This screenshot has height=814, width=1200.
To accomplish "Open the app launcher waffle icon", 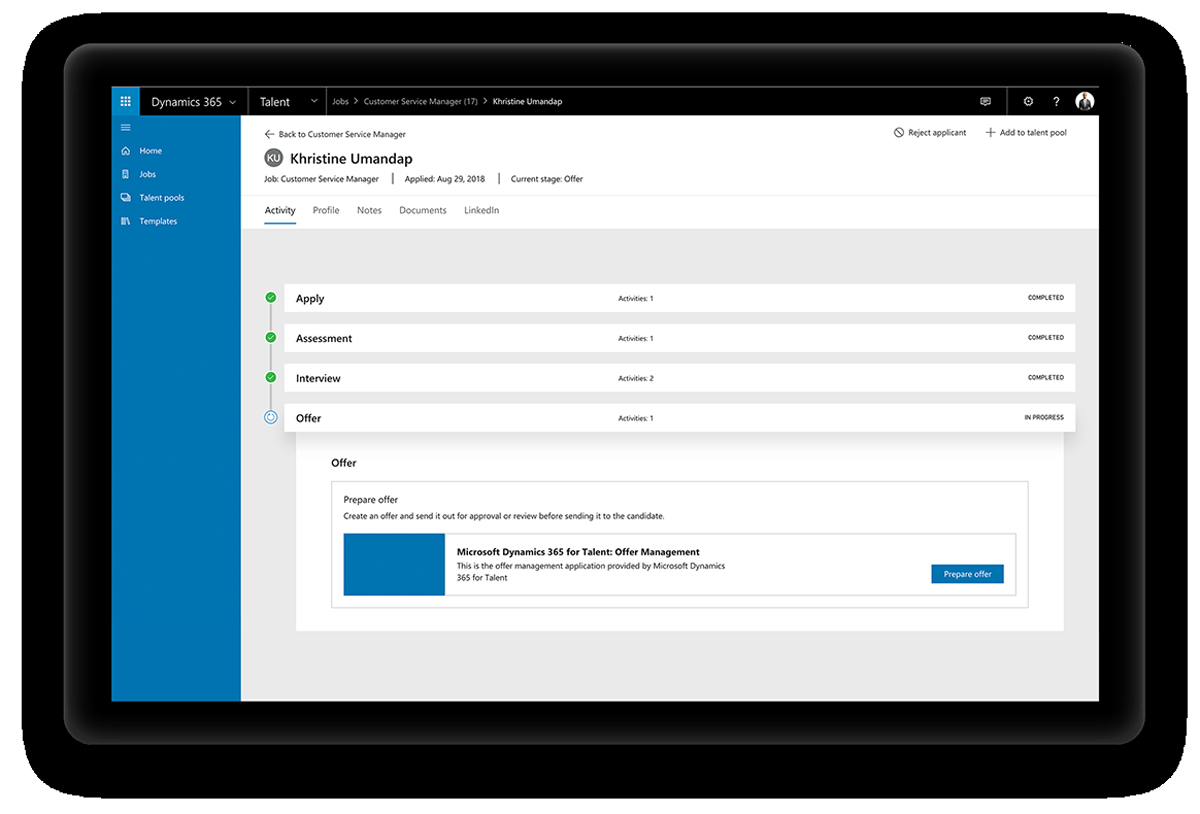I will (125, 101).
